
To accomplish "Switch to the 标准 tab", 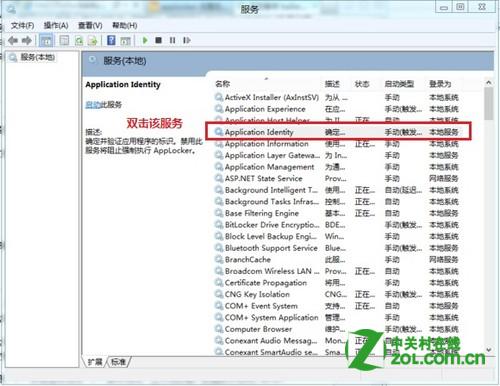I will click(x=118, y=362).
